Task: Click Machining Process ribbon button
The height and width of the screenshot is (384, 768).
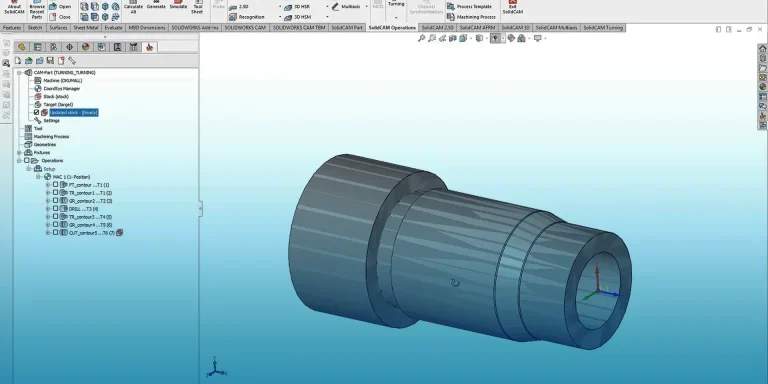Action: pos(471,17)
